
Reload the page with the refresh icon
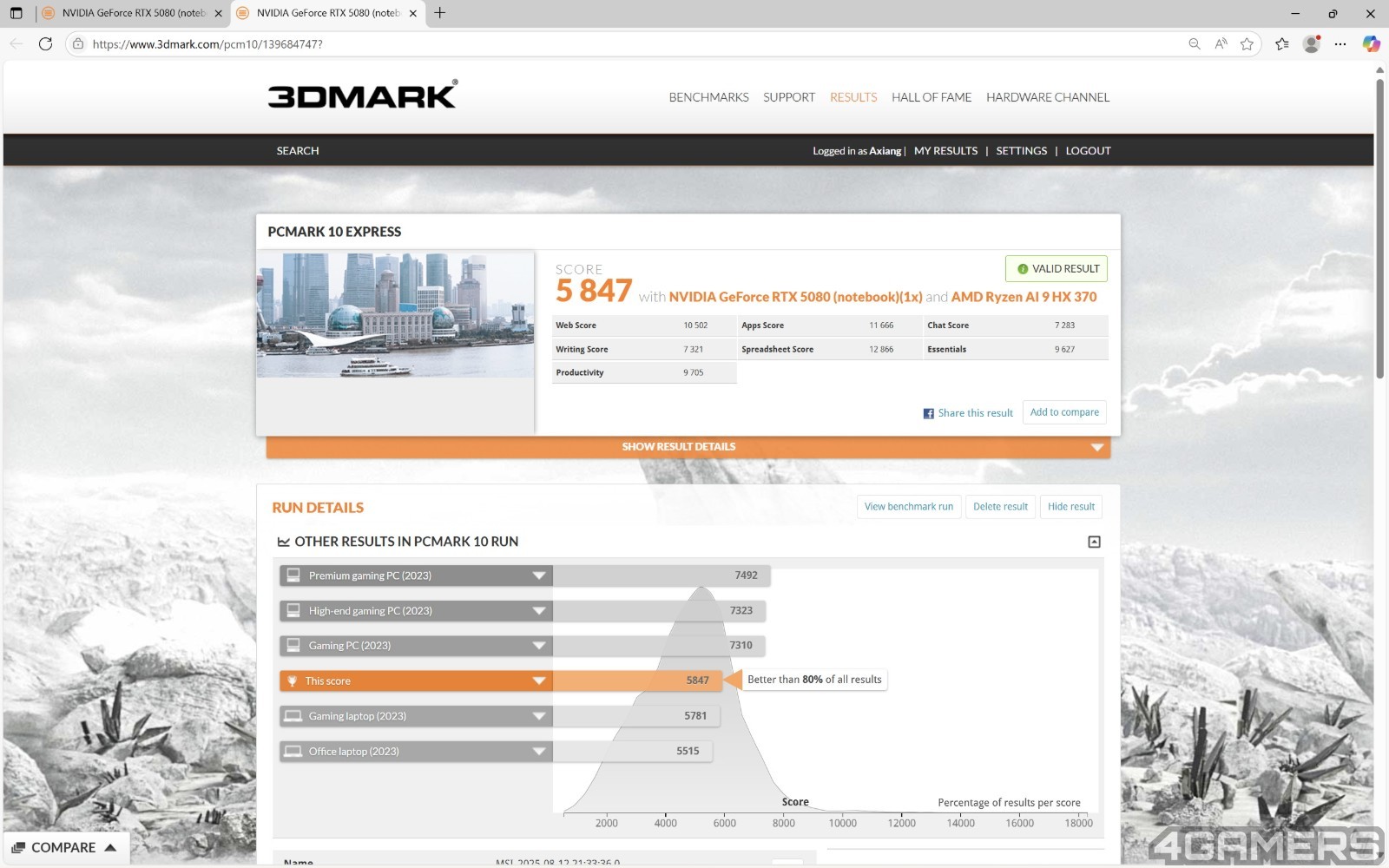click(46, 43)
